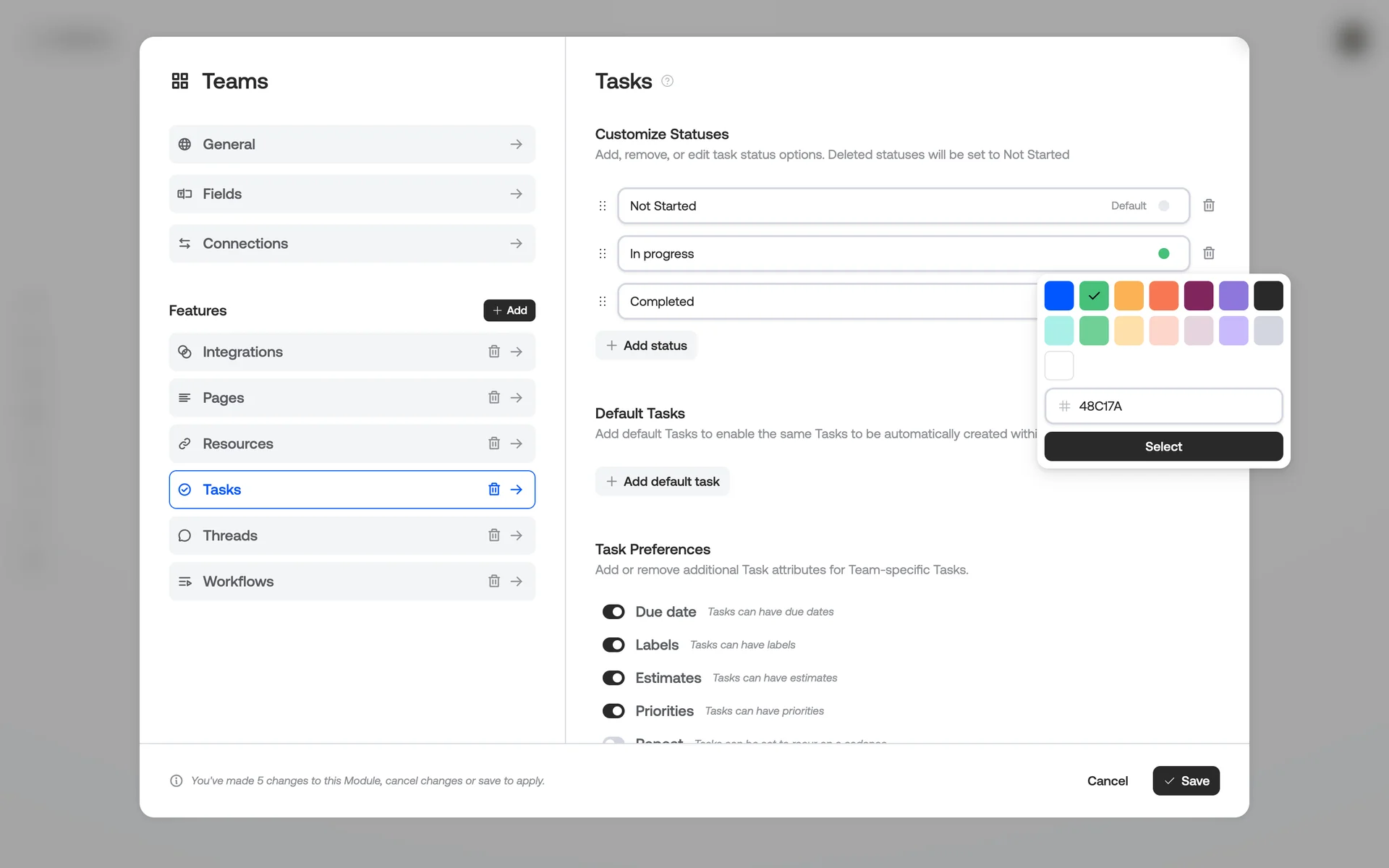Turn off the Labels toggle
Screen dimensions: 1389x868
coord(613,644)
